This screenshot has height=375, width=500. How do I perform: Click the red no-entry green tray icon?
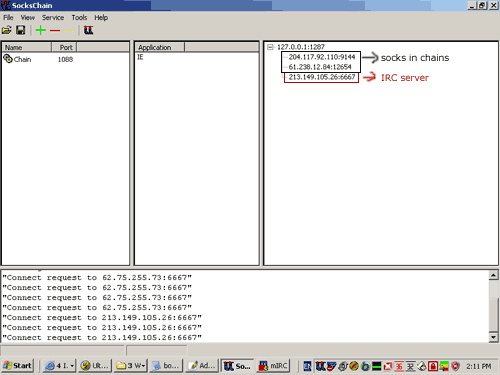(354, 366)
